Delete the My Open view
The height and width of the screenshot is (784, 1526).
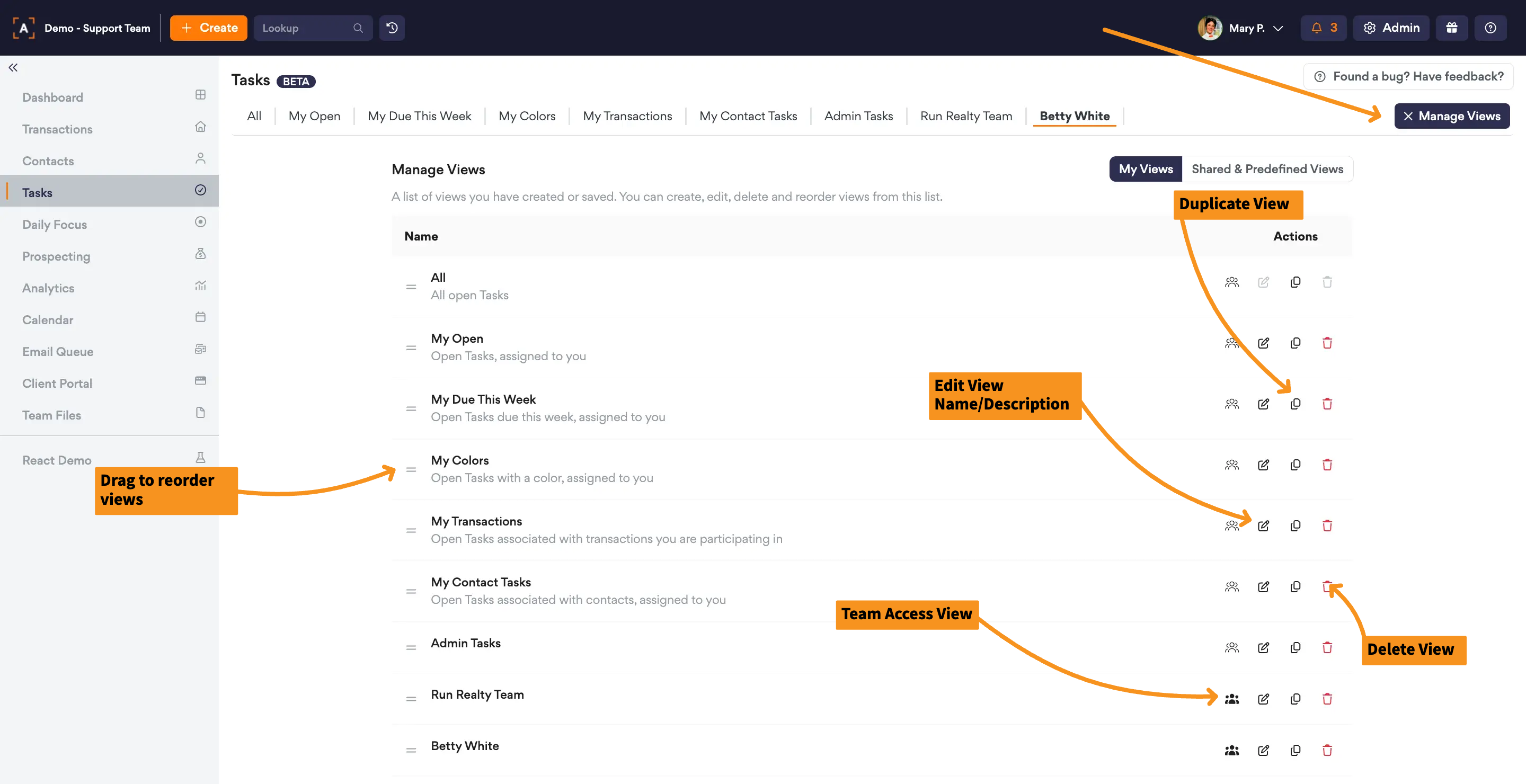[1326, 343]
